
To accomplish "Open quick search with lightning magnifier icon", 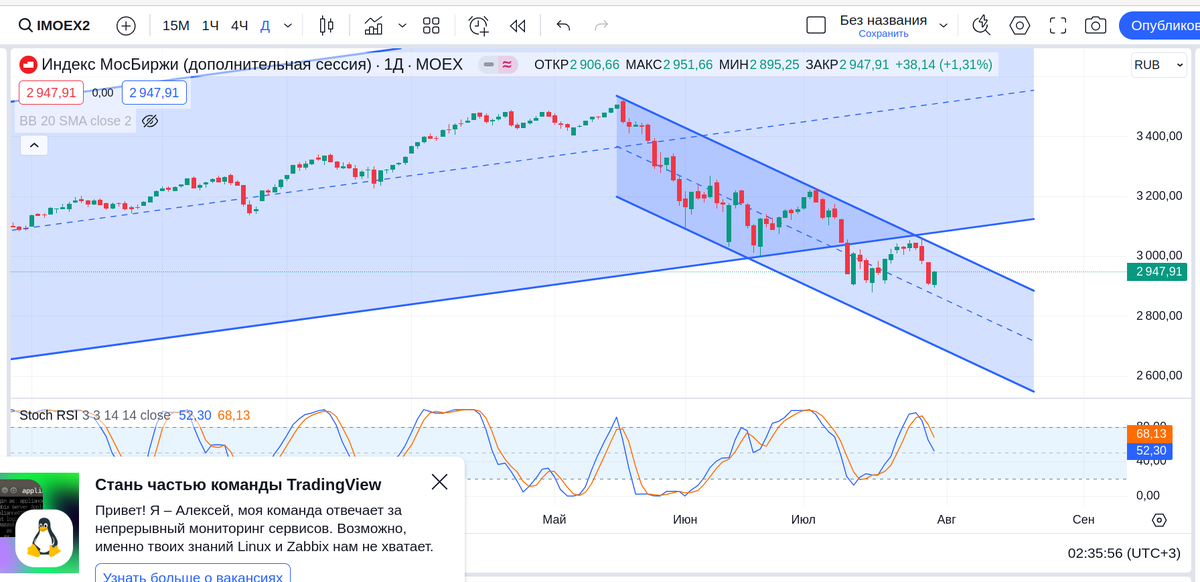I will point(981,25).
